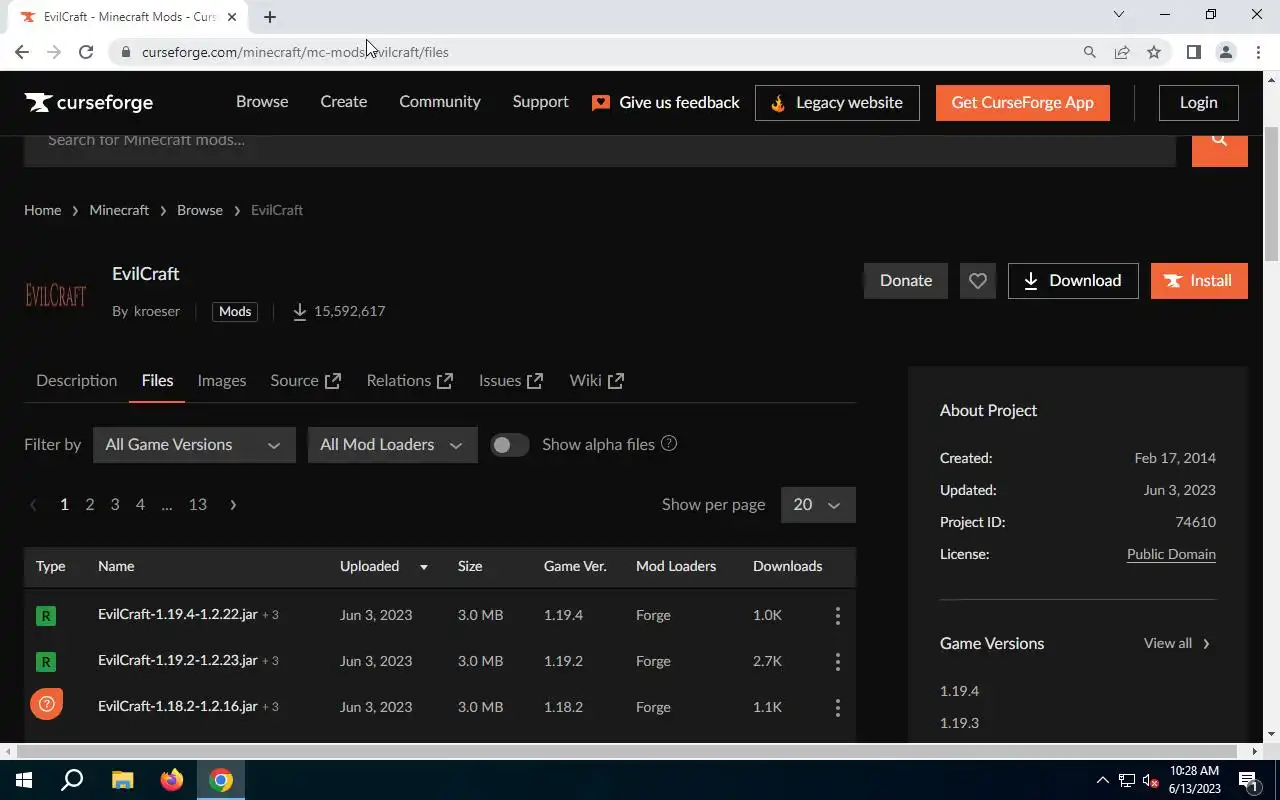1280x800 pixels.
Task: Open Chrome side panel
Action: [x=1193, y=52]
